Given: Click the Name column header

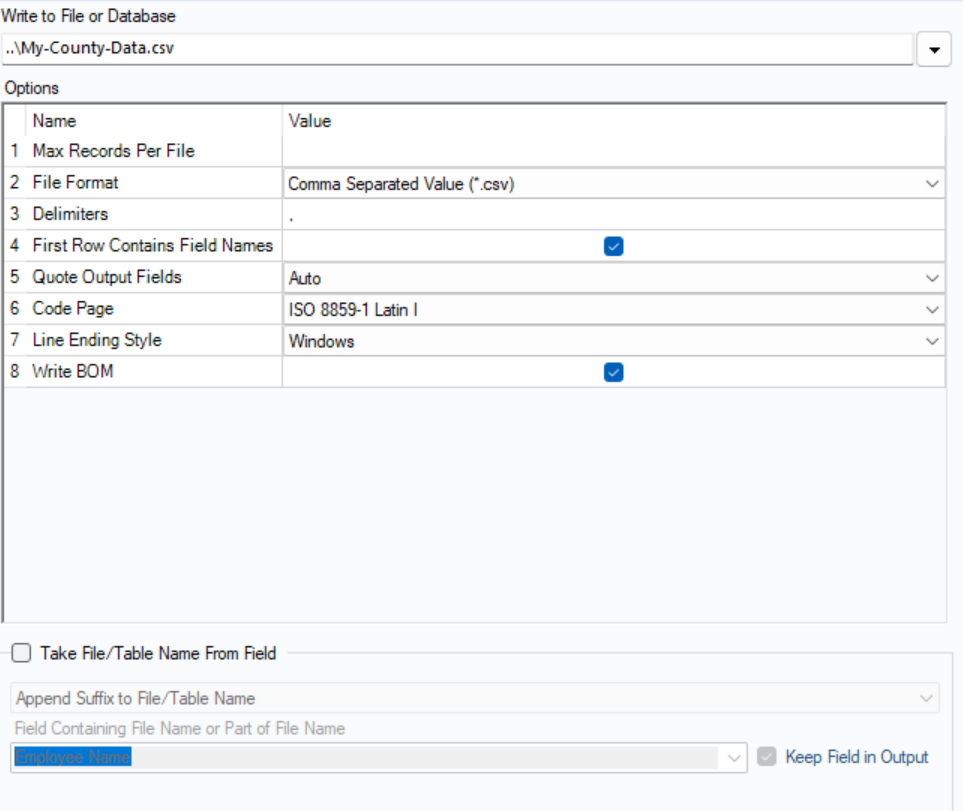Looking at the screenshot, I should click(54, 121).
